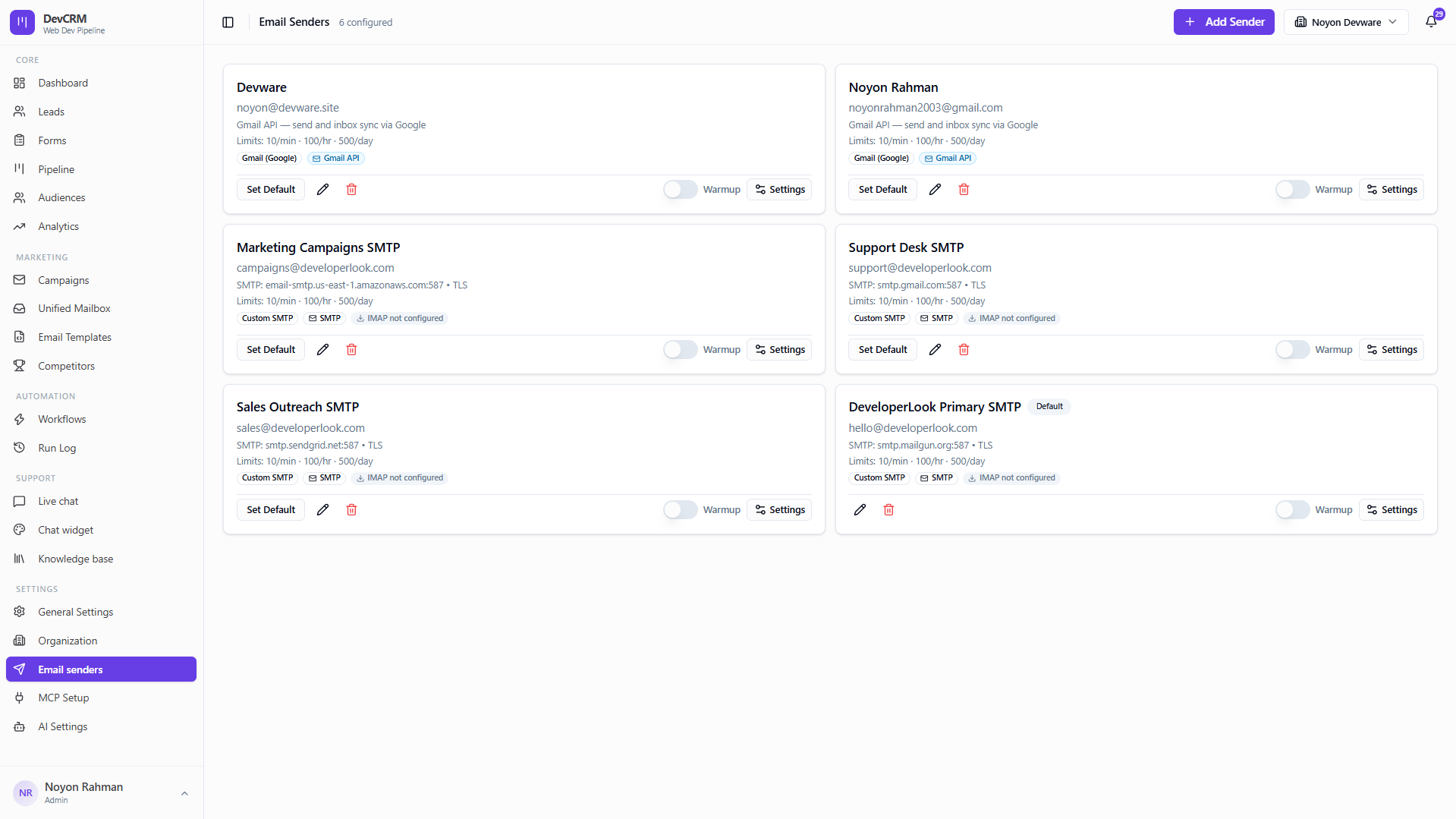This screenshot has width=1456, height=819.
Task: Open Workflows in the sidebar
Action: 101,420
